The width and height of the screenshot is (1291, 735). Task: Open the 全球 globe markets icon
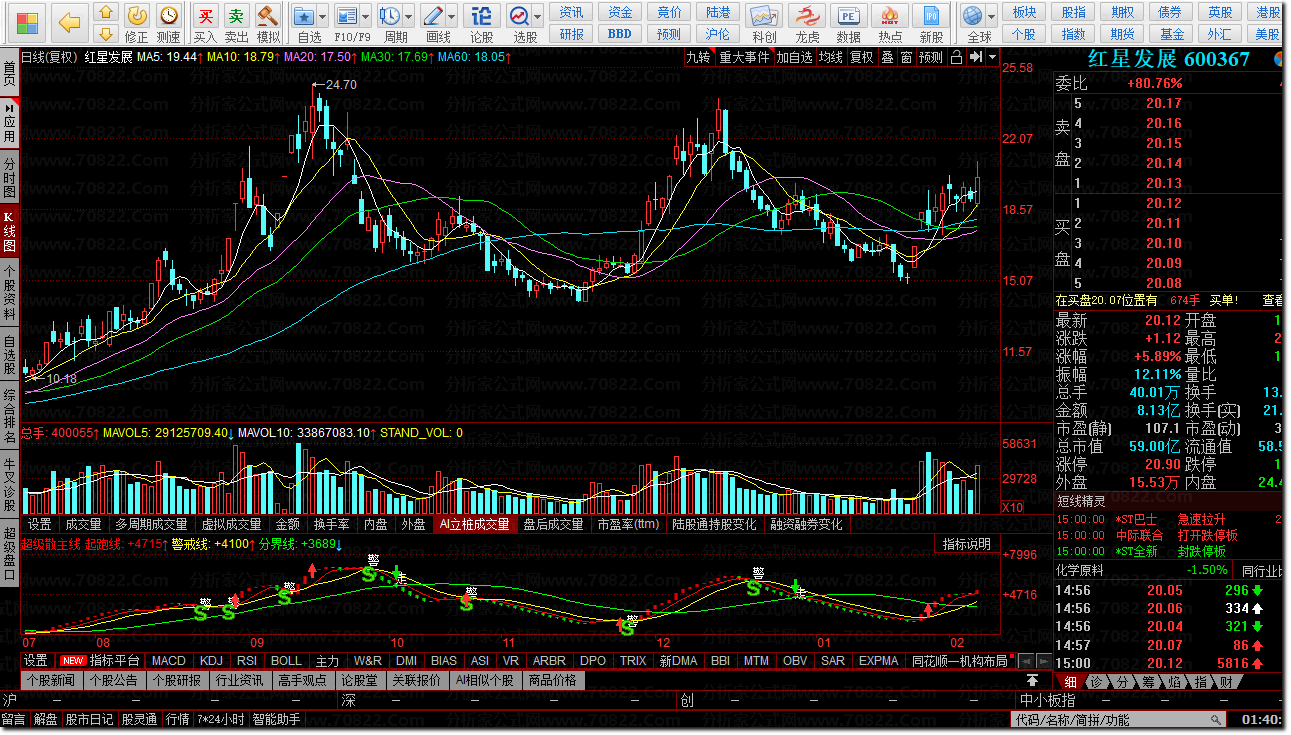(973, 15)
